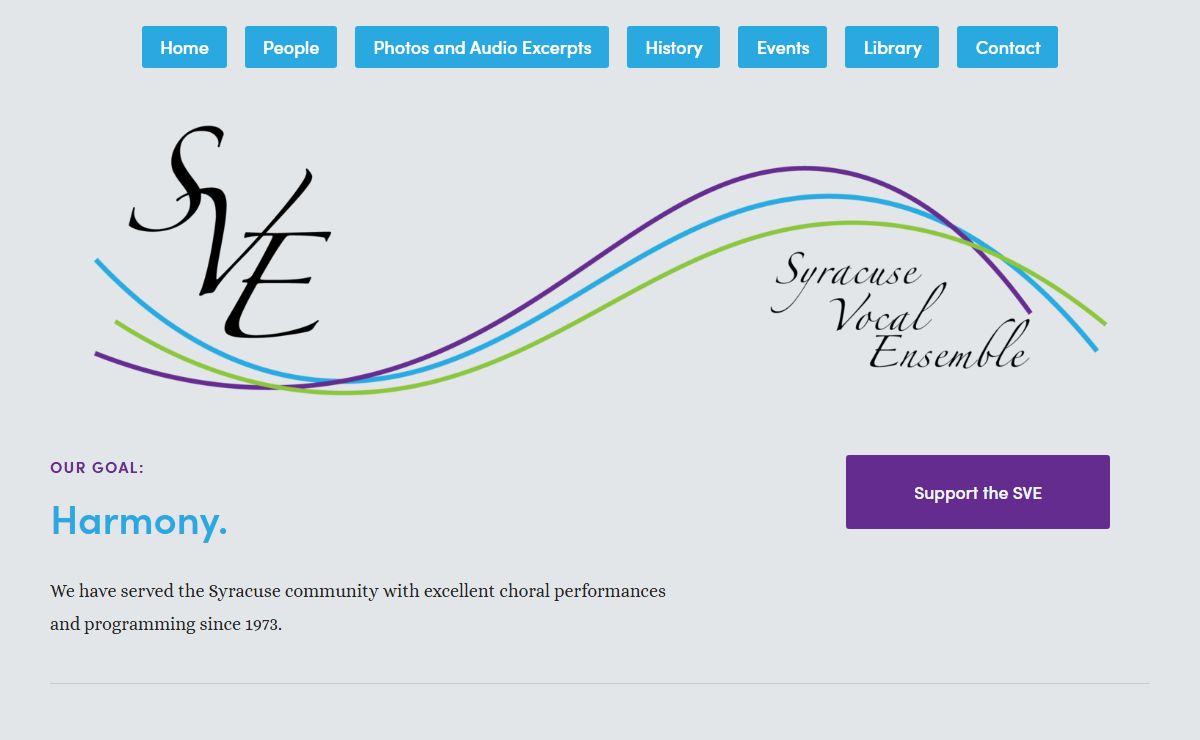
Task: Open the People page
Action: point(291,47)
